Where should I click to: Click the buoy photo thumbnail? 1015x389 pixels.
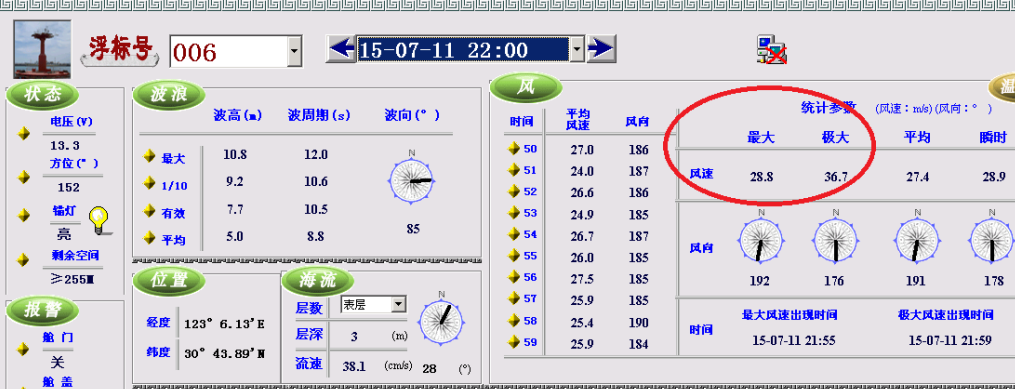click(x=42, y=49)
